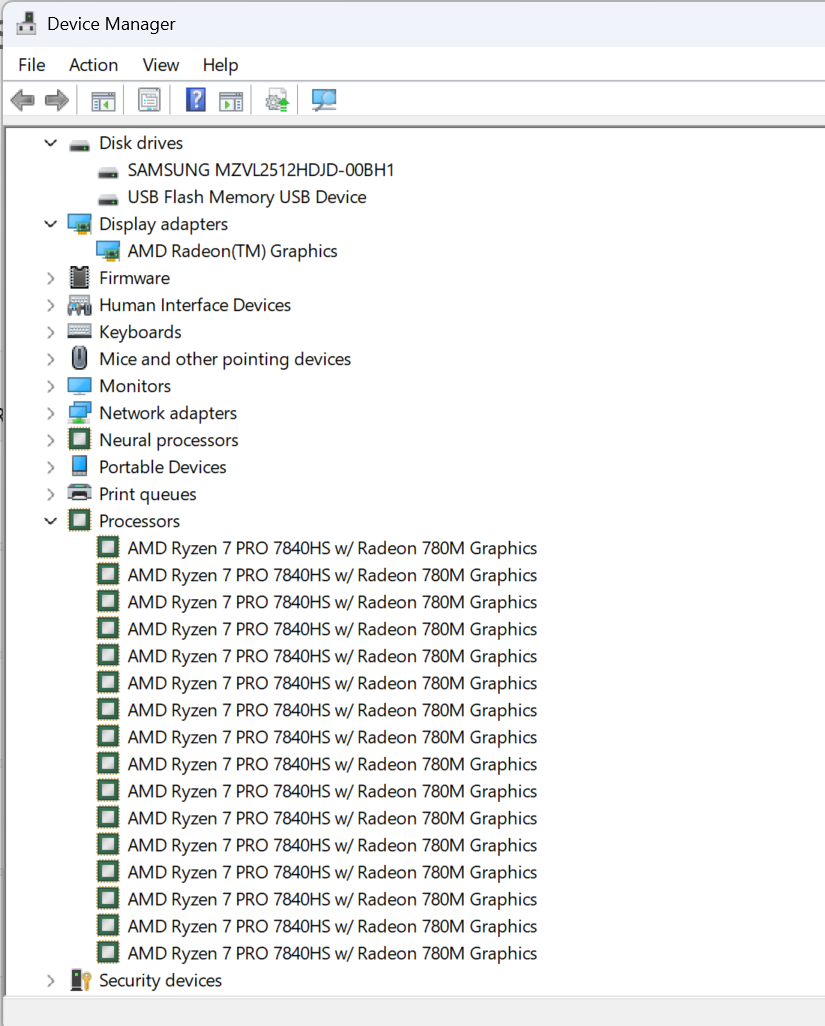The height and width of the screenshot is (1026, 825).
Task: Select the Portable Devices label
Action: click(x=163, y=467)
